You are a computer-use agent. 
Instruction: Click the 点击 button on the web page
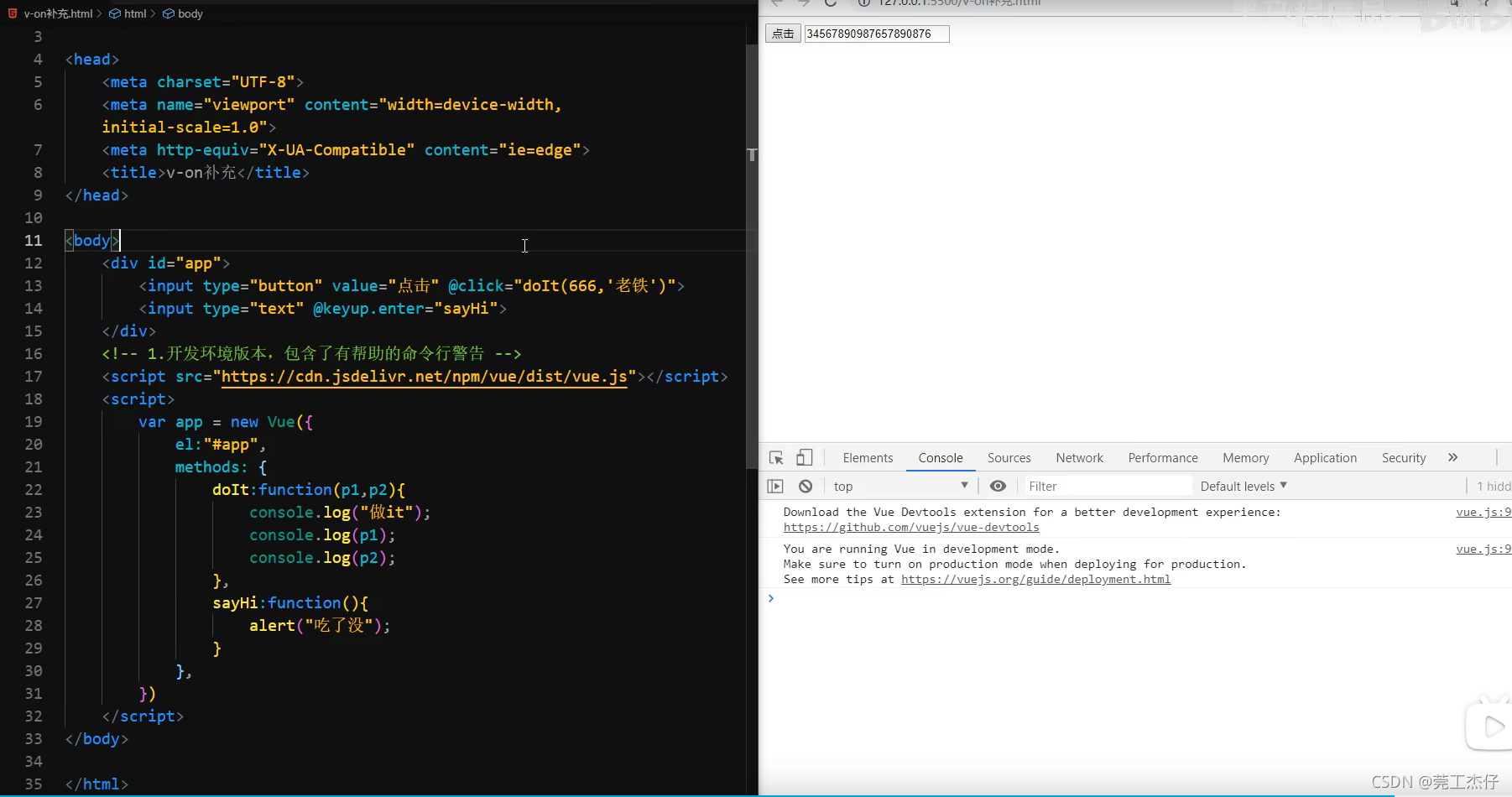pos(783,34)
